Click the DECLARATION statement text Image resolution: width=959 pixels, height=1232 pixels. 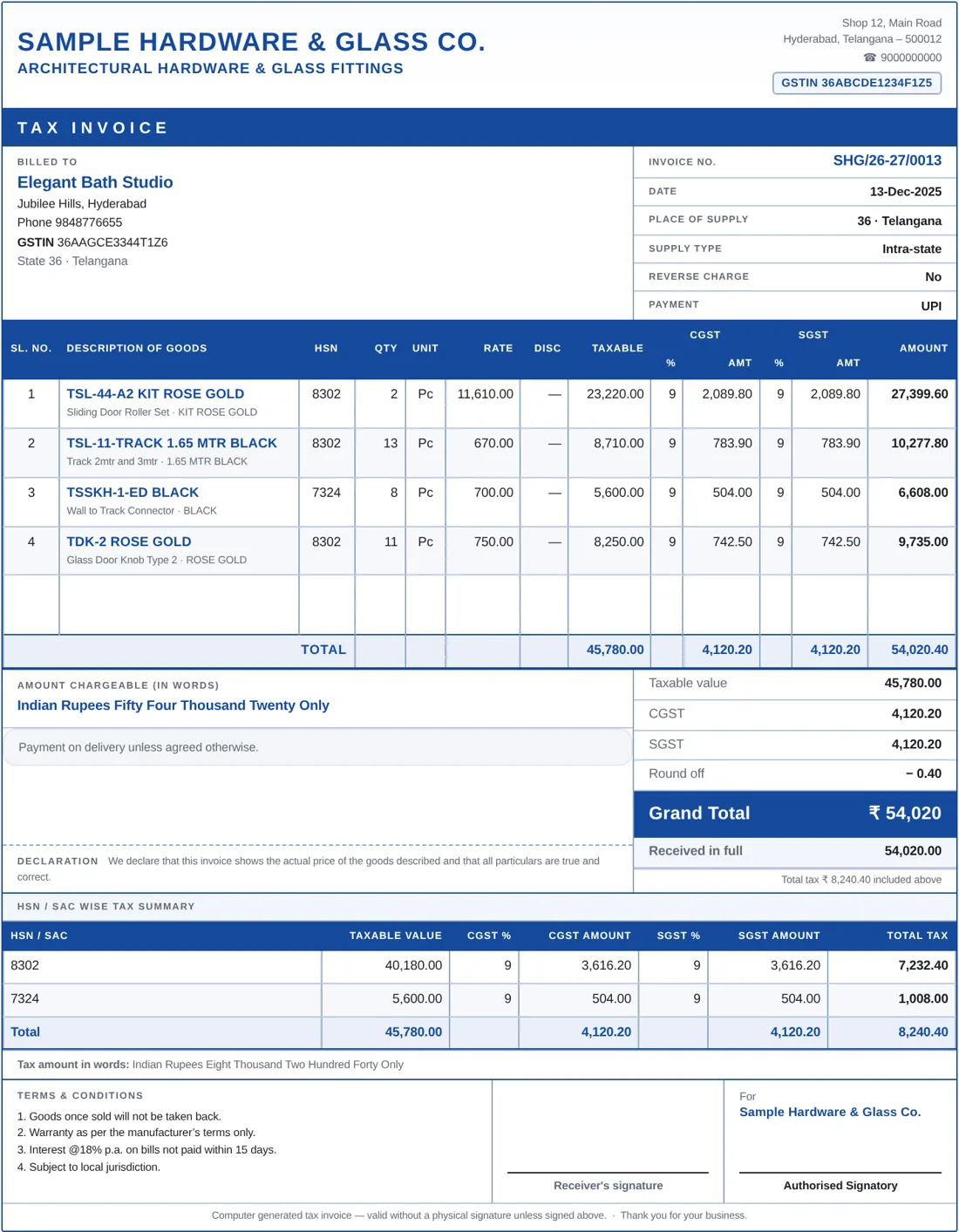309,868
